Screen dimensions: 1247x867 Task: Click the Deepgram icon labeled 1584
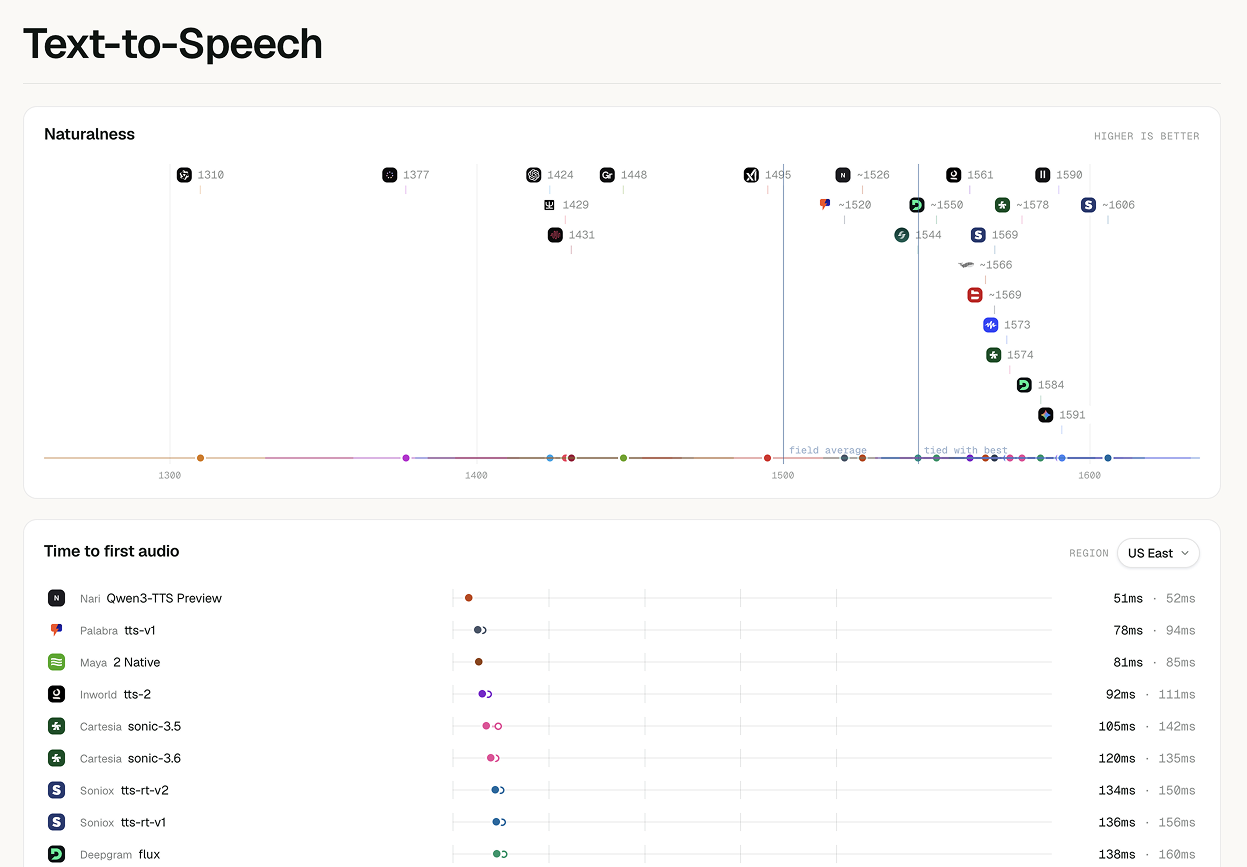[x=1024, y=385]
